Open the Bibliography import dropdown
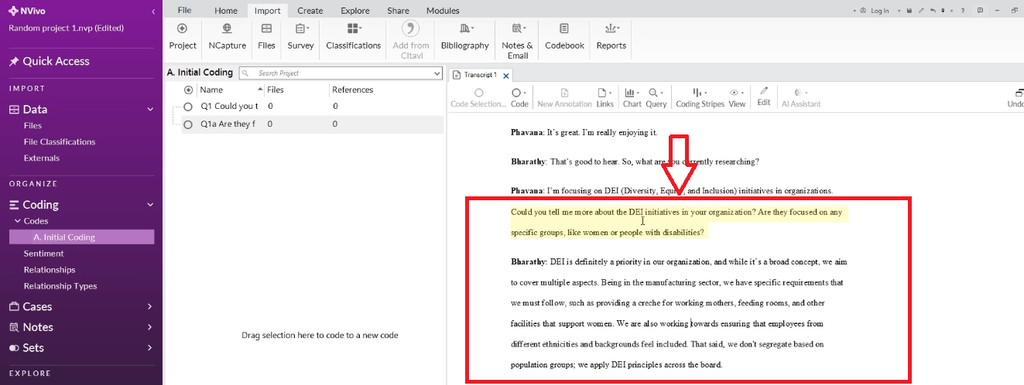The image size is (1024, 385). tap(465, 37)
